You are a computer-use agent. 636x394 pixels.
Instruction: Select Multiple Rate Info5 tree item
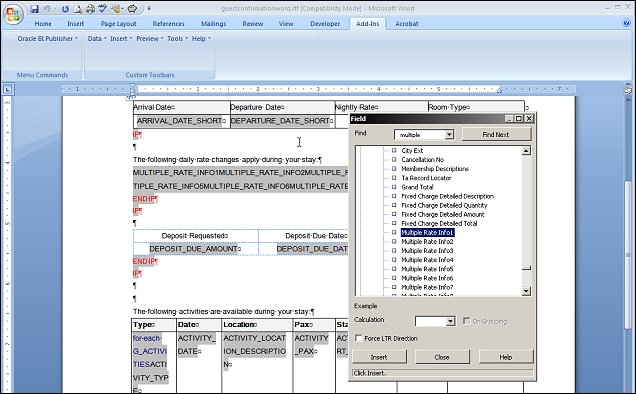pyautogui.click(x=427, y=269)
